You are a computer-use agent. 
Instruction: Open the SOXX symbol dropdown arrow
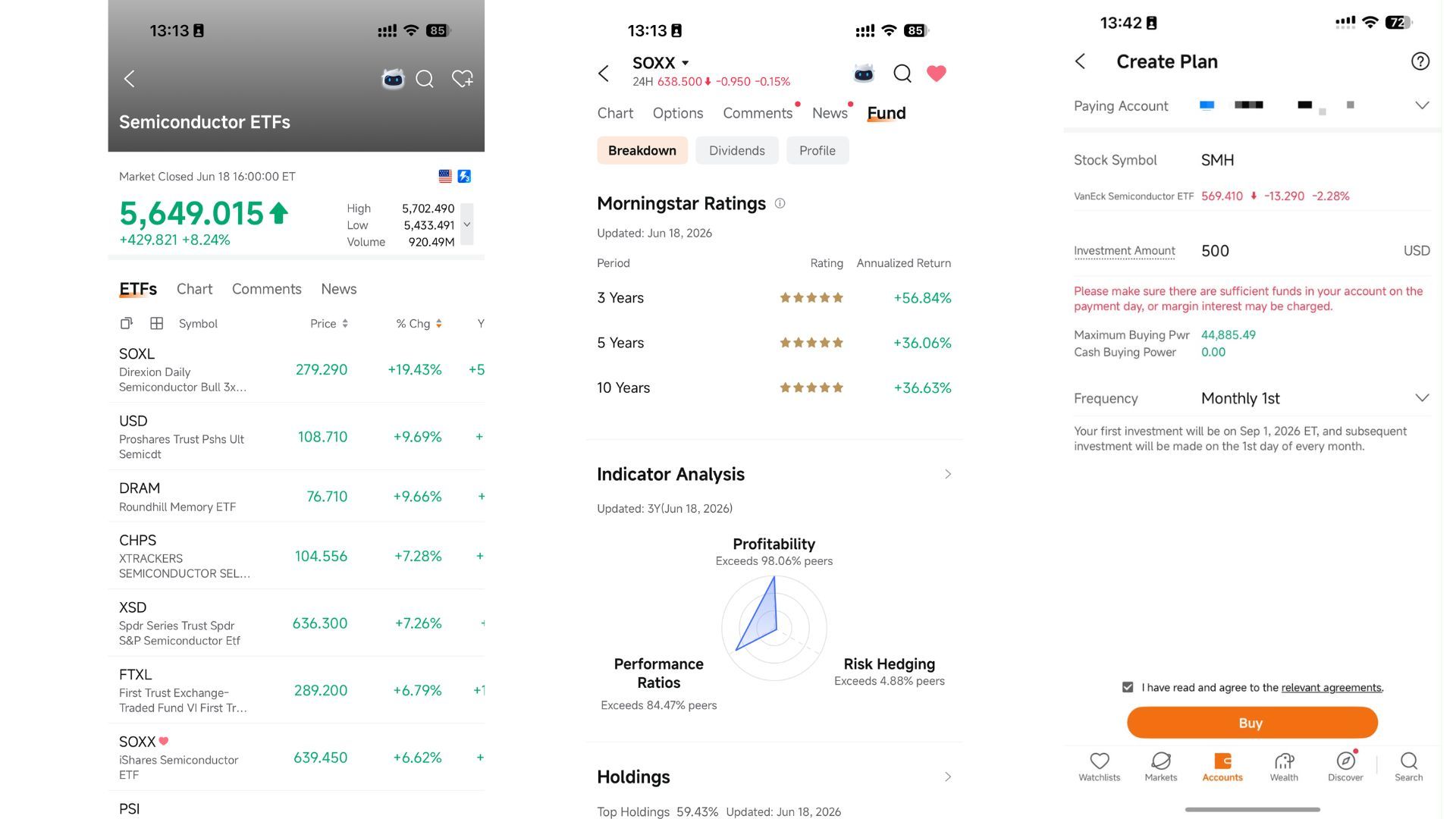click(x=686, y=63)
